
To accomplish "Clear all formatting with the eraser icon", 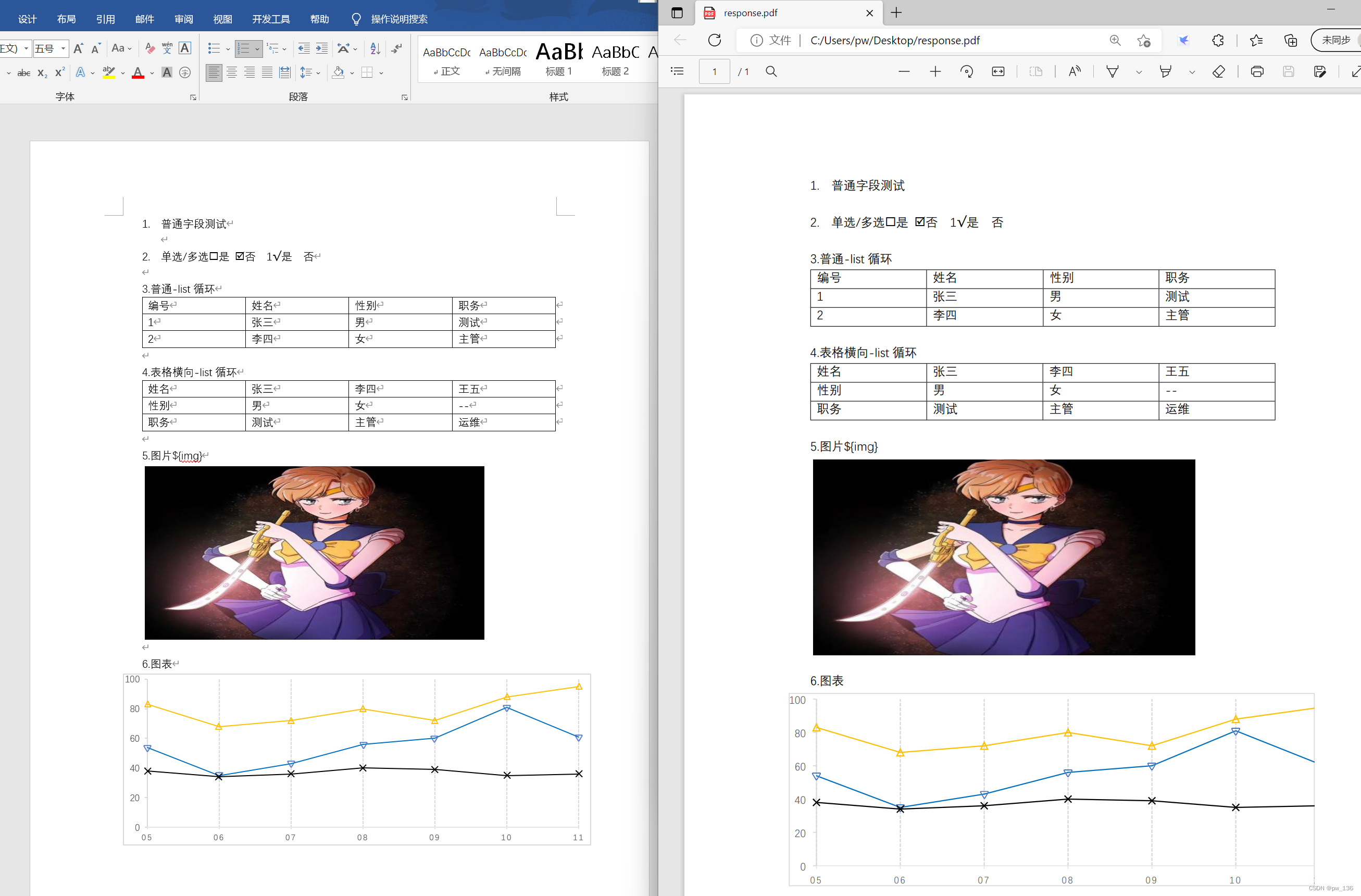I will click(1219, 71).
